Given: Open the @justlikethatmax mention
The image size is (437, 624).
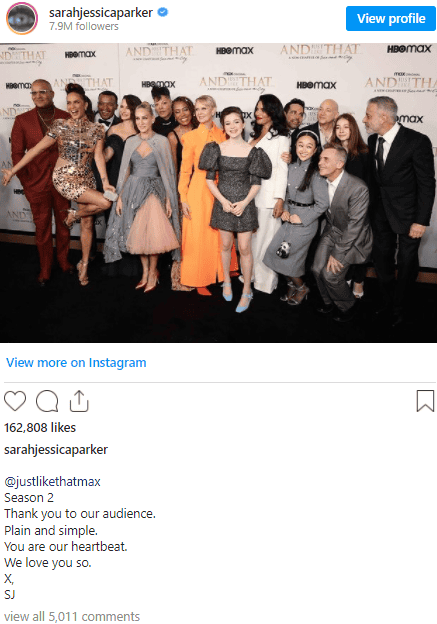Looking at the screenshot, I should tap(52, 482).
